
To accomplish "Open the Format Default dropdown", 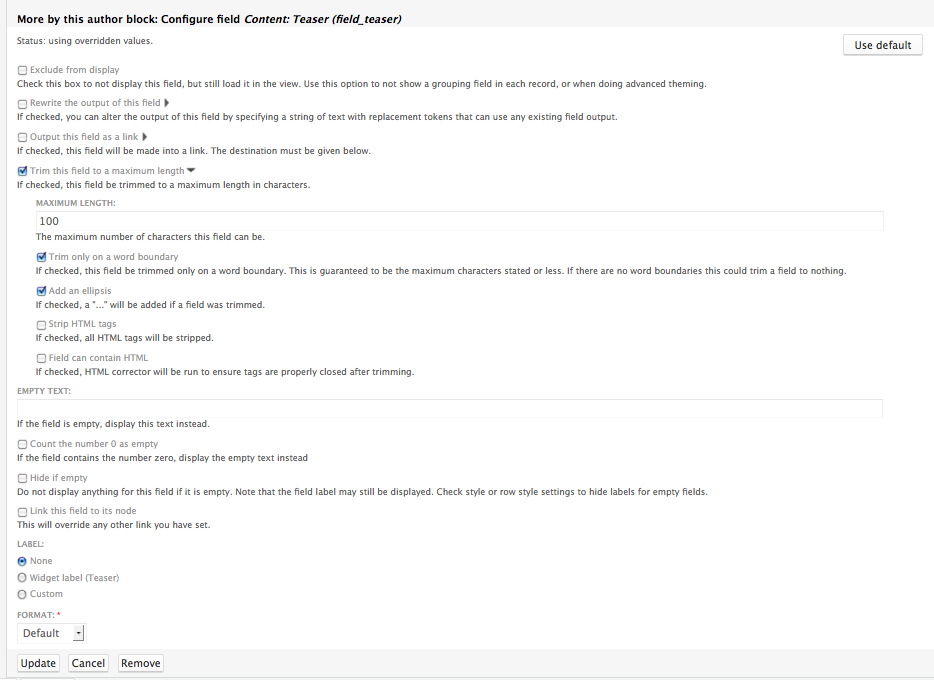I will 51,633.
